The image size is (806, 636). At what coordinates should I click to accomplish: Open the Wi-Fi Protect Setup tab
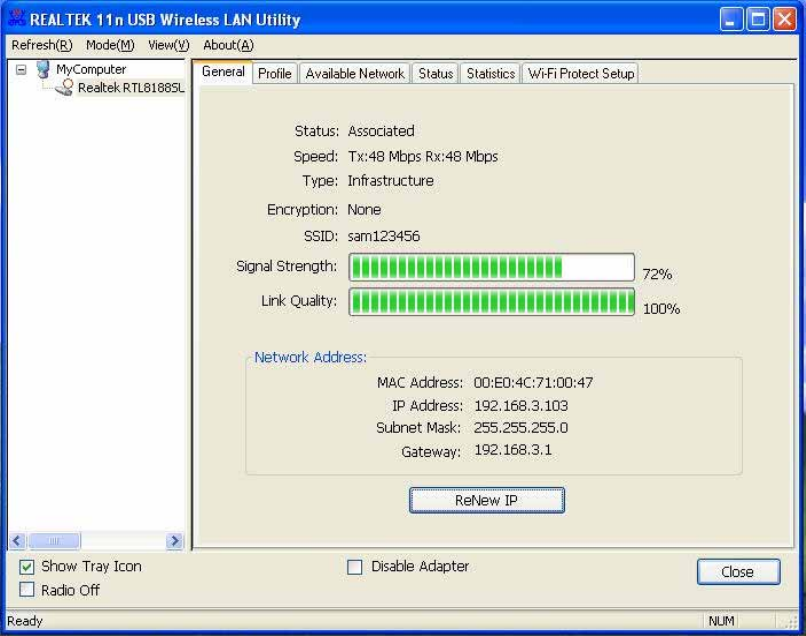tap(581, 74)
